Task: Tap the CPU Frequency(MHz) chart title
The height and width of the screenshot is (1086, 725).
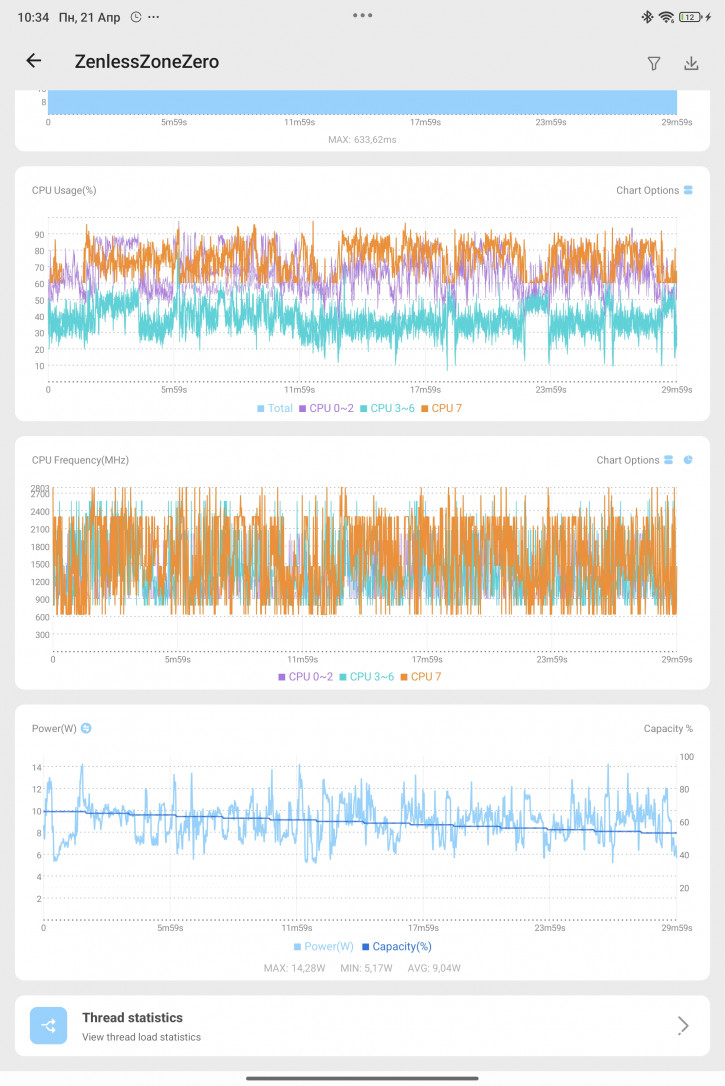Action: (x=80, y=460)
